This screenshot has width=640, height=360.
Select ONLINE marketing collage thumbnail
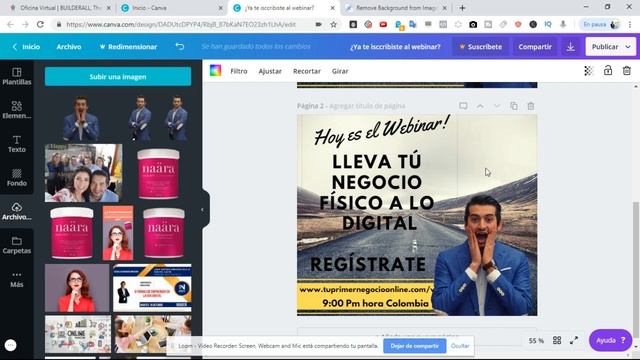tap(78, 334)
